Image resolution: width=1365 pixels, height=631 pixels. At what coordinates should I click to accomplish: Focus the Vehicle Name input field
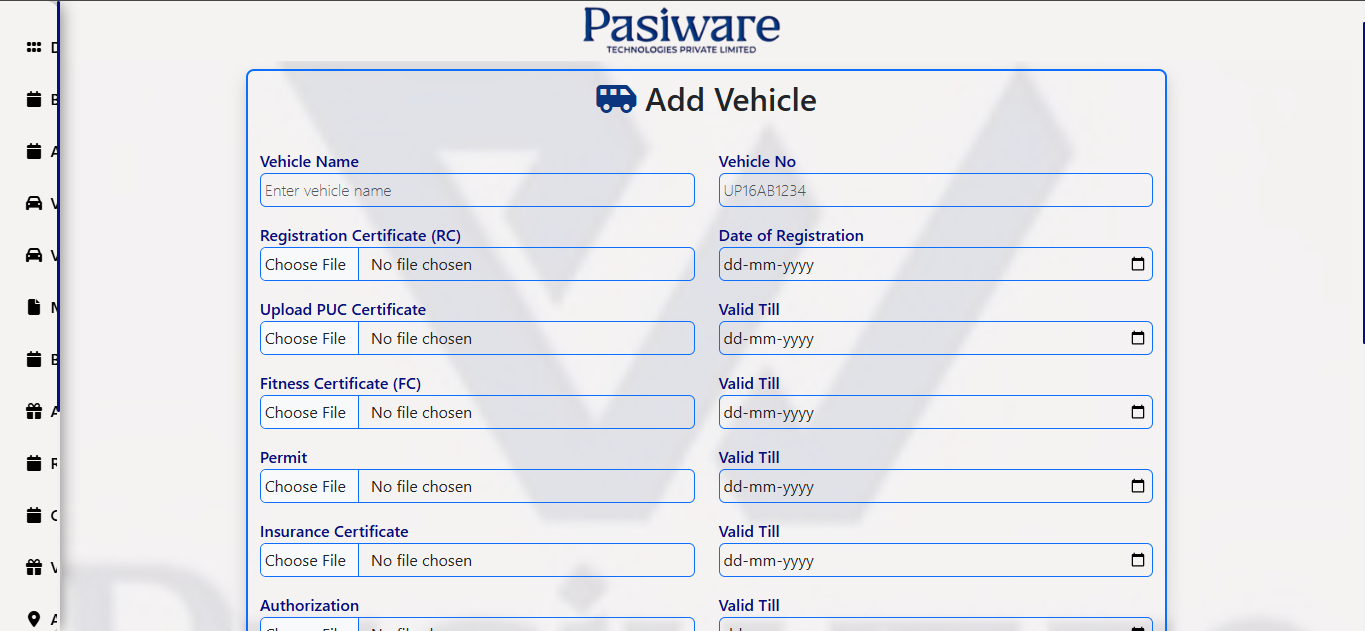[x=477, y=189]
